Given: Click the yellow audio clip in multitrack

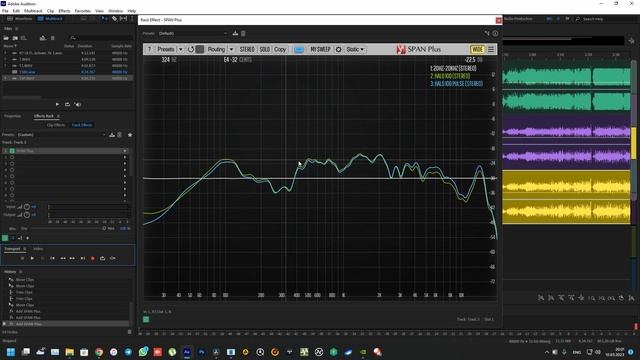Looking at the screenshot, I should 566,197.
